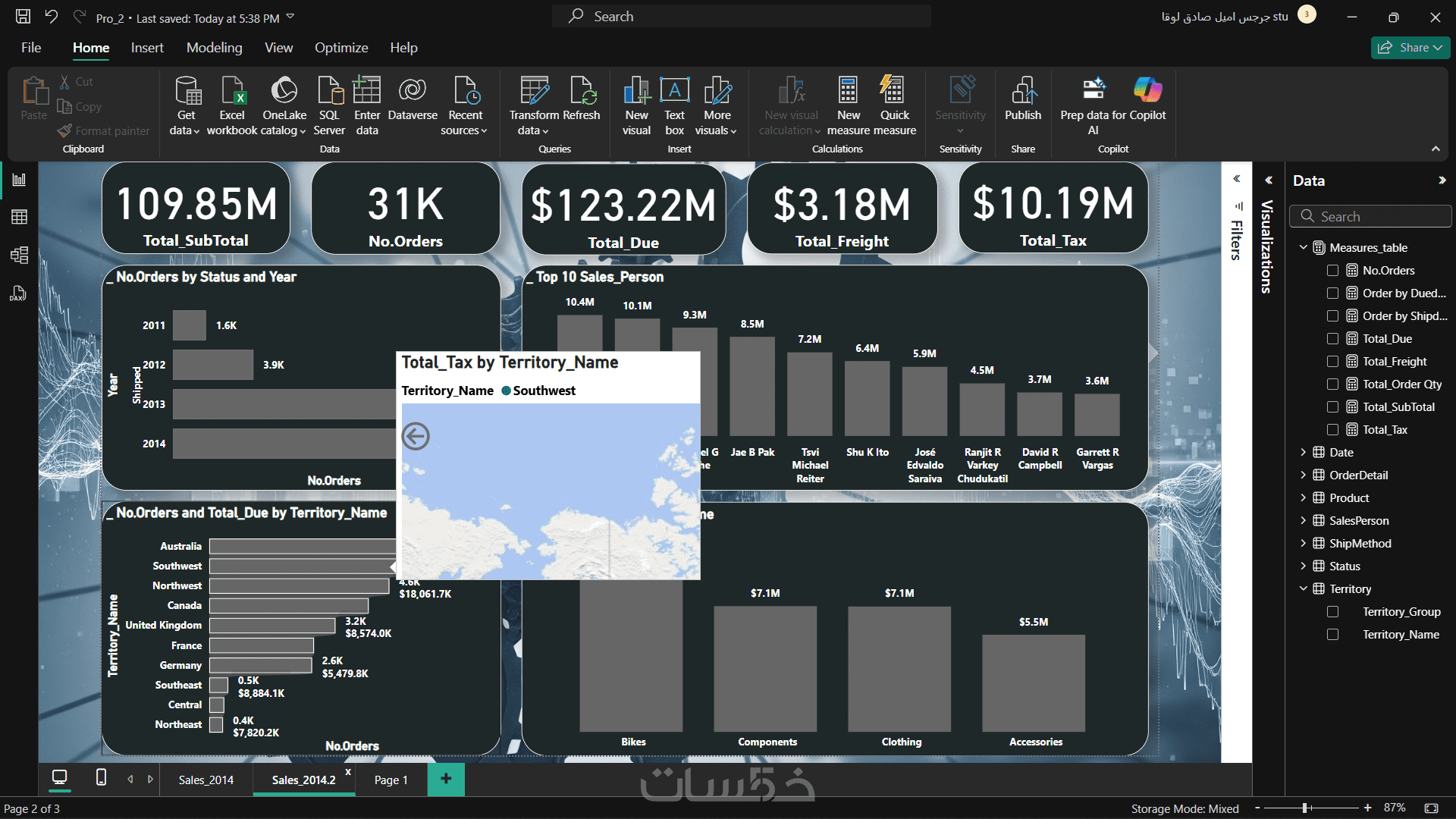
Task: Collapse the Measures_table tree node
Action: (x=1303, y=247)
